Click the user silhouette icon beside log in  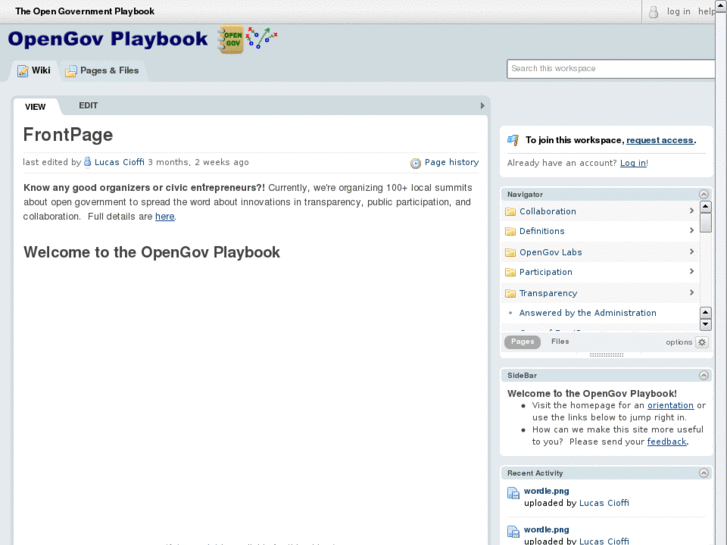click(x=653, y=12)
